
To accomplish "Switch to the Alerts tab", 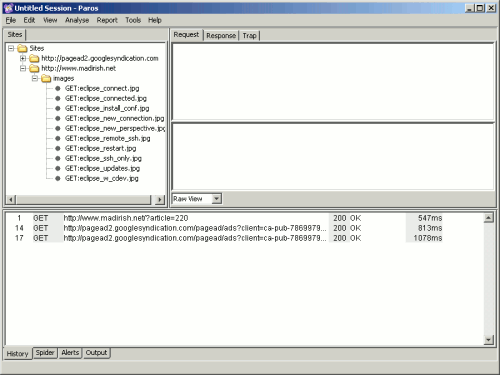I will point(70,353).
